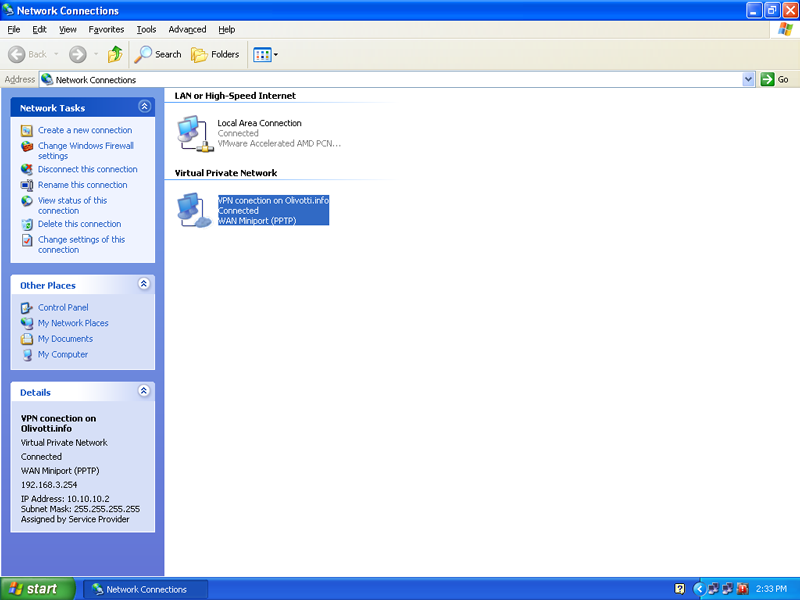Open the Views dropdown button
The image size is (800, 600).
[x=266, y=55]
